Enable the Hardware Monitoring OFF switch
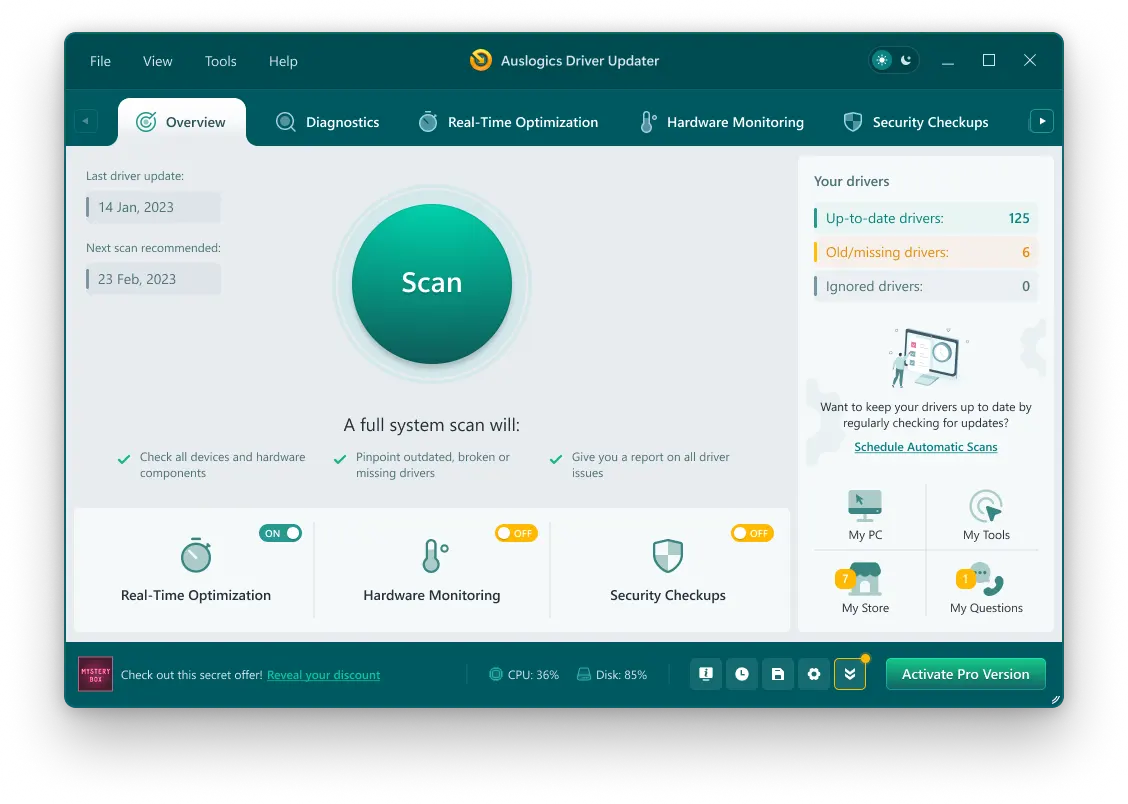 coord(516,533)
